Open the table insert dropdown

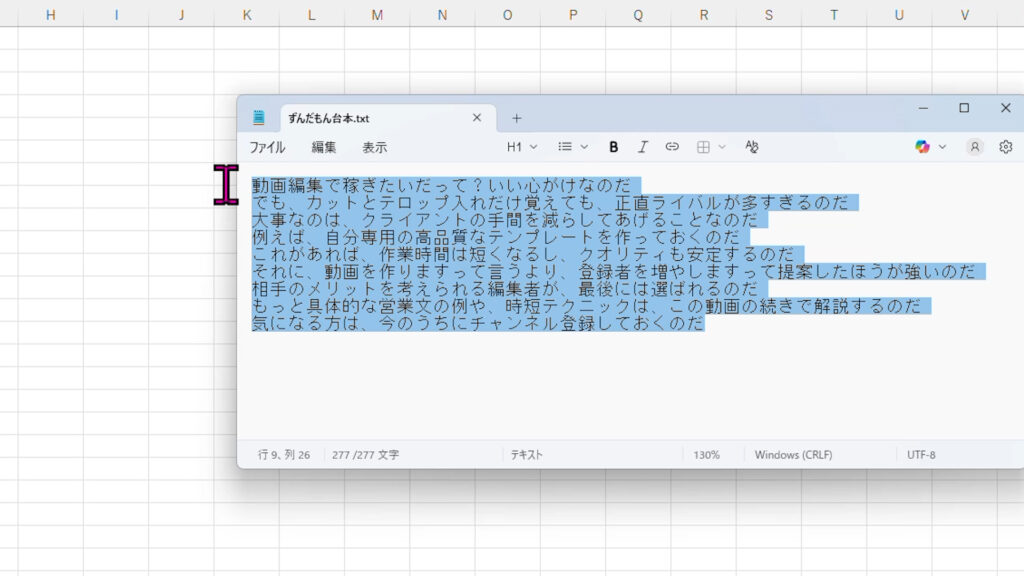tap(710, 147)
